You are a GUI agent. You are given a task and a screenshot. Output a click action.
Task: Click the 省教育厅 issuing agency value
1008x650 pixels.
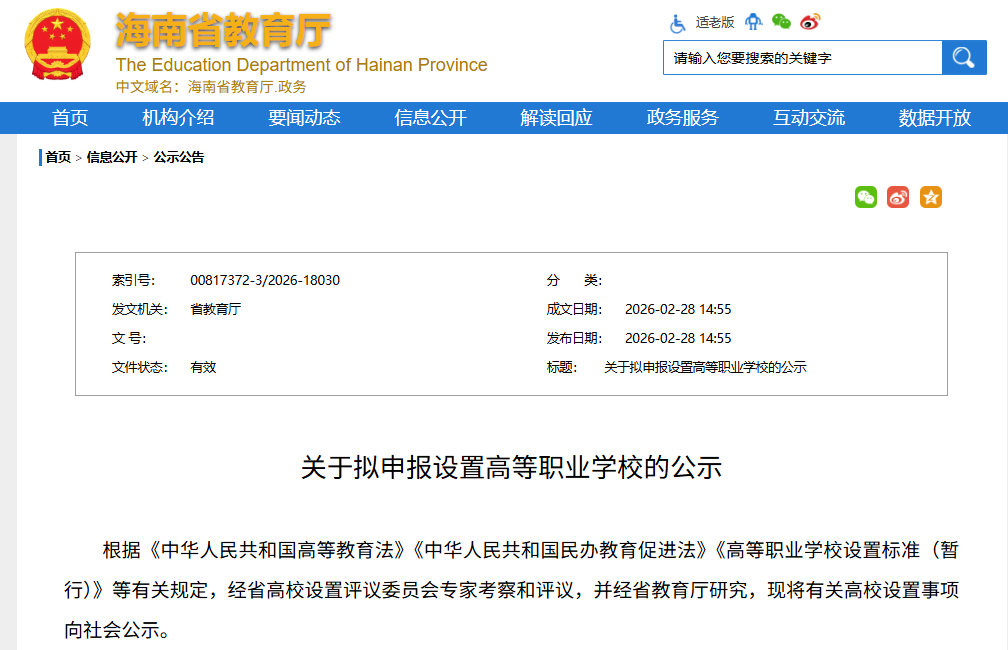click(215, 309)
